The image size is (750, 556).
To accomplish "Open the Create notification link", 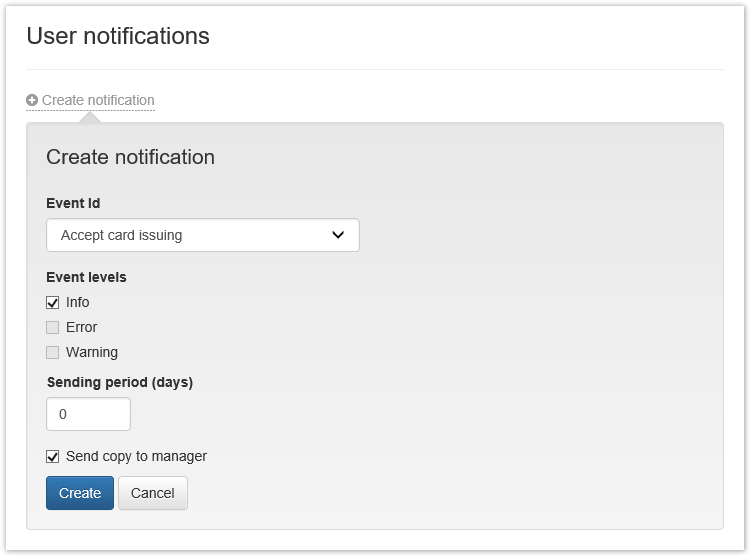I will [x=98, y=101].
